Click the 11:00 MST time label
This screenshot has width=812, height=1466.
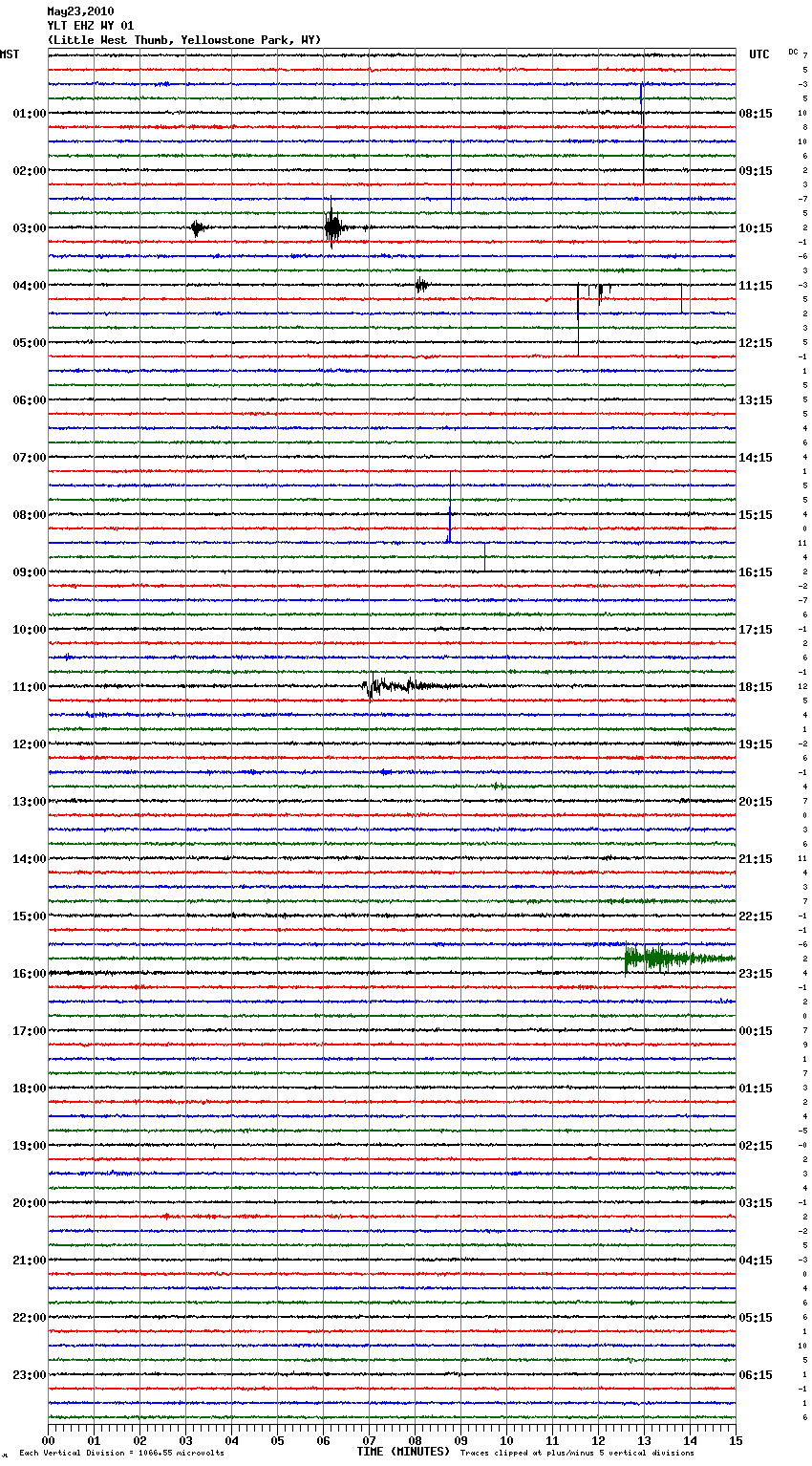point(30,687)
